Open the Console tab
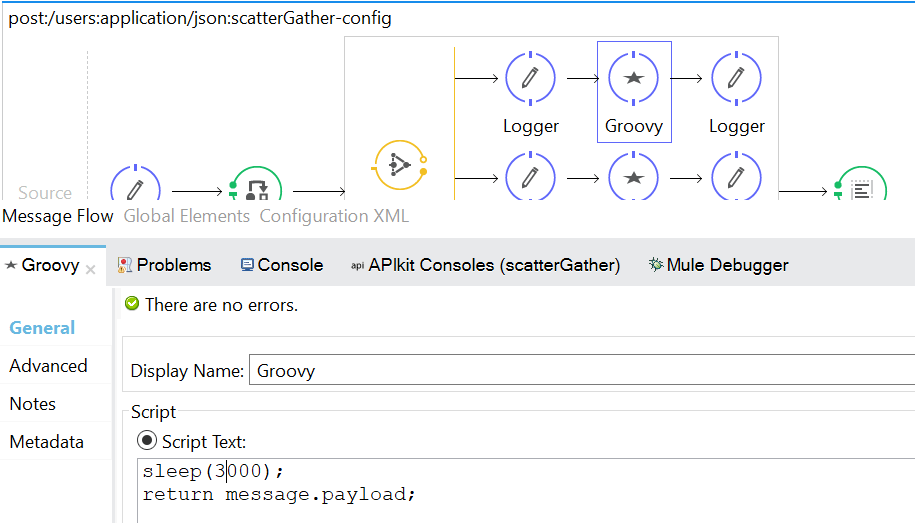Image resolution: width=915 pixels, height=523 pixels. [x=282, y=265]
